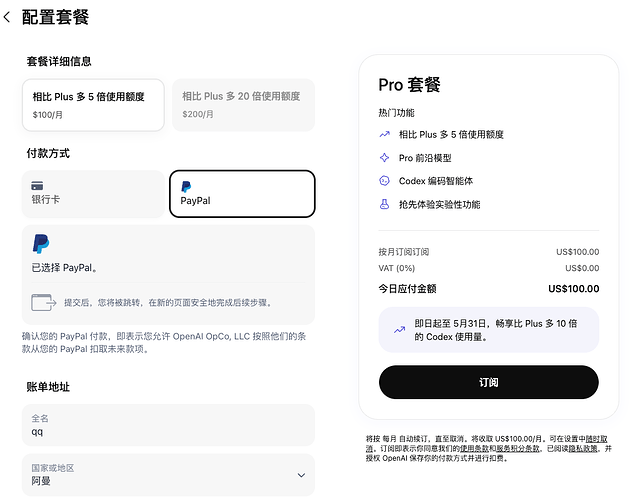Click the 已选择 PayPal。 message
641x500 pixels.
click(64, 268)
